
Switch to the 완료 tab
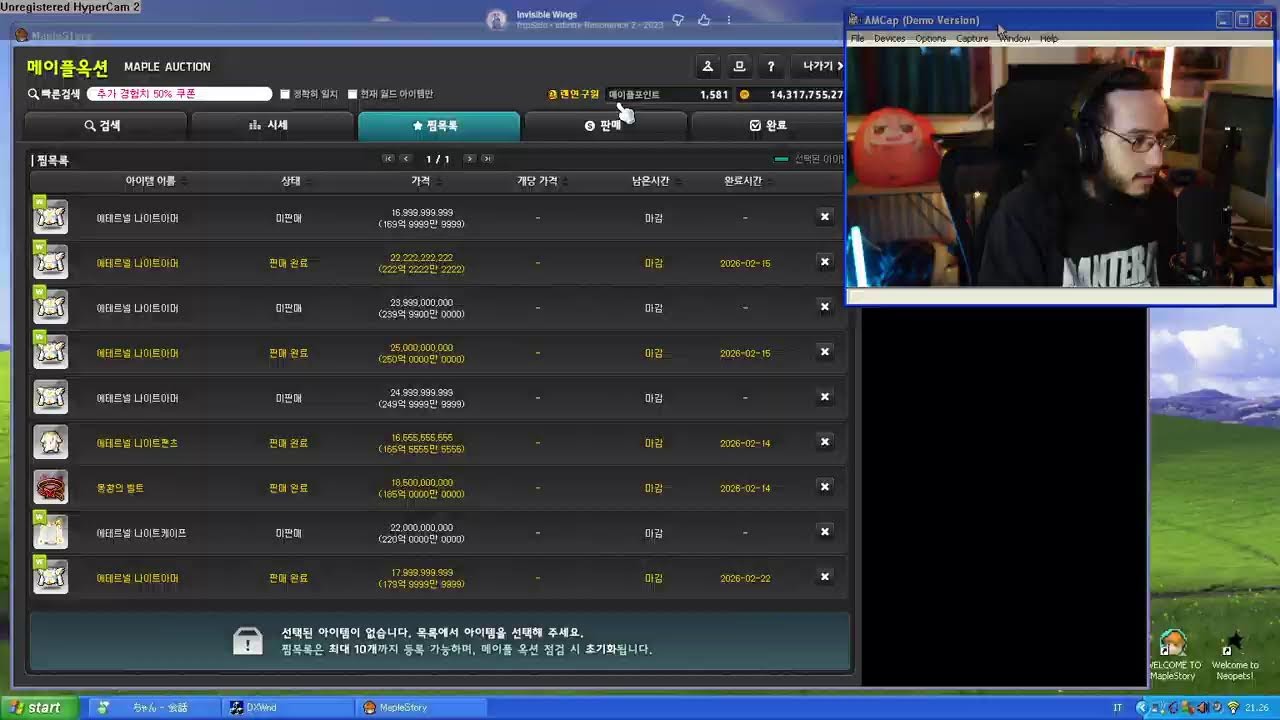tap(768, 125)
